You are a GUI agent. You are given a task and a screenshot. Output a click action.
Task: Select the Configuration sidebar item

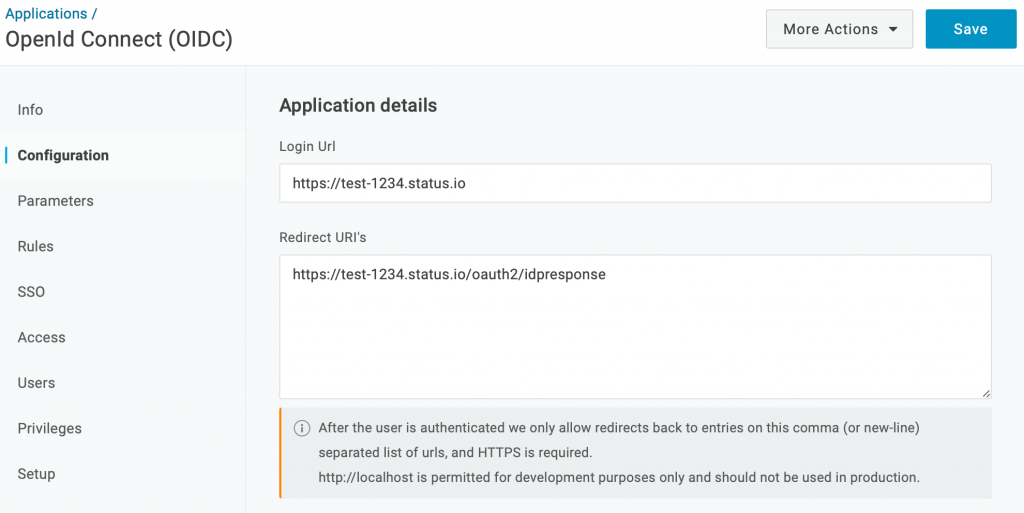point(63,155)
